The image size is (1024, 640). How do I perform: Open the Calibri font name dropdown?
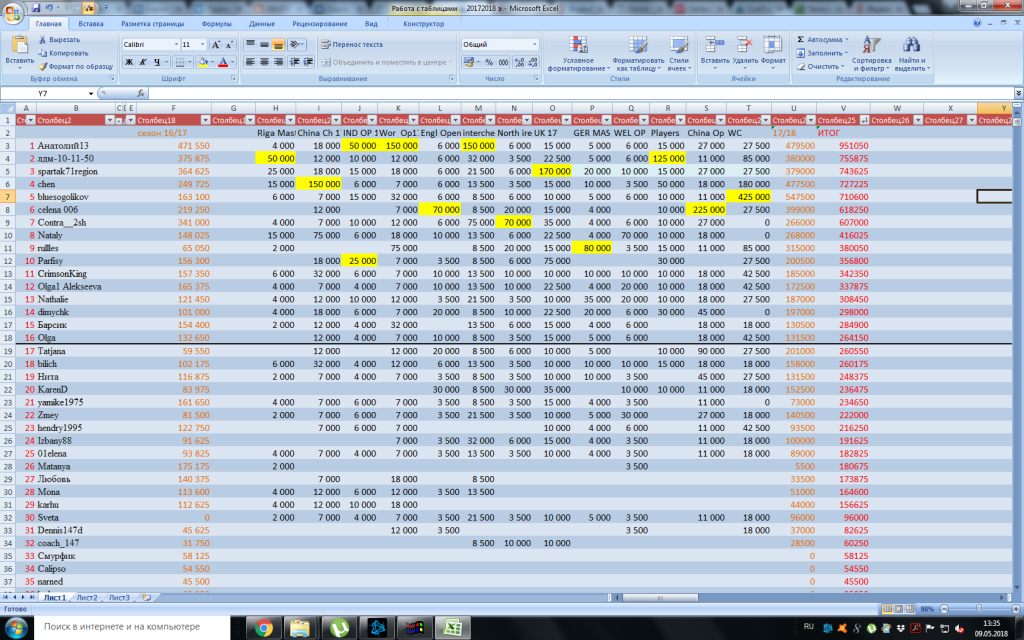tap(174, 45)
